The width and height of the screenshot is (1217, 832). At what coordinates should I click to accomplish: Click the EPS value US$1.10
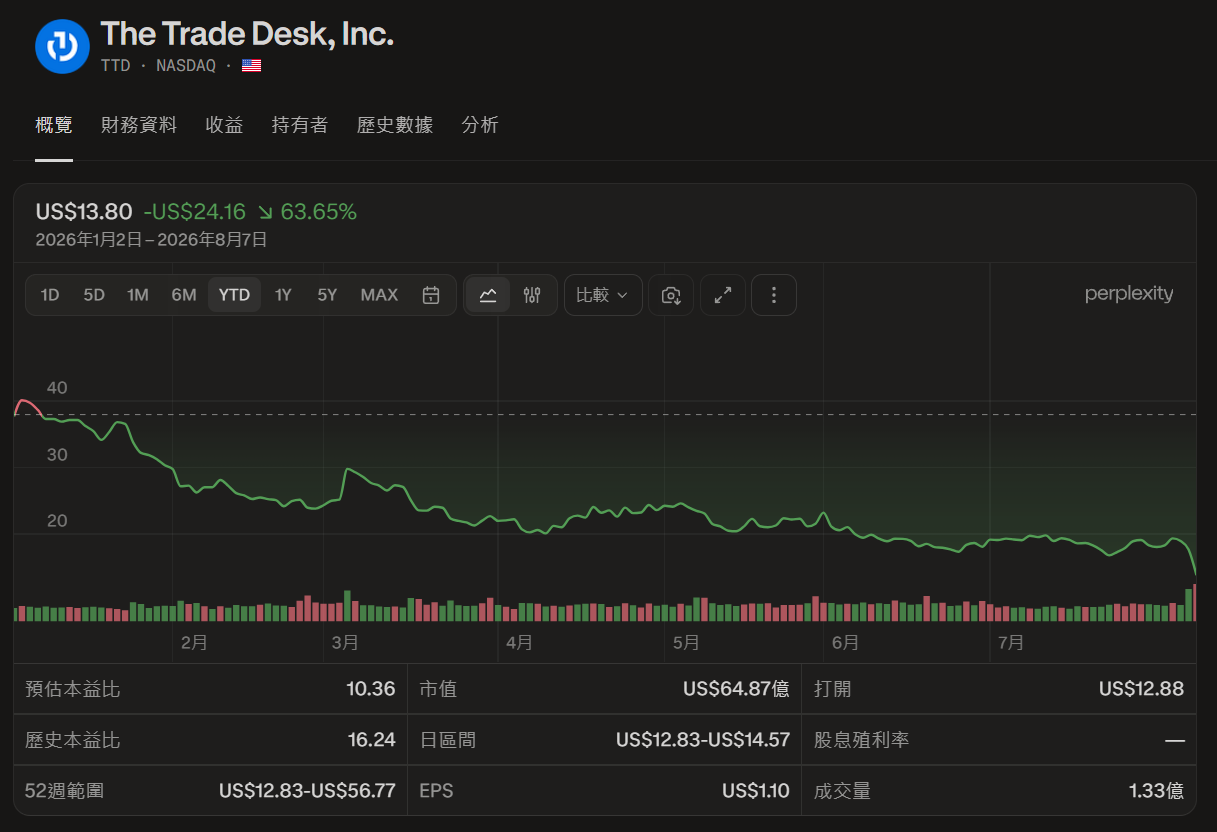[756, 791]
